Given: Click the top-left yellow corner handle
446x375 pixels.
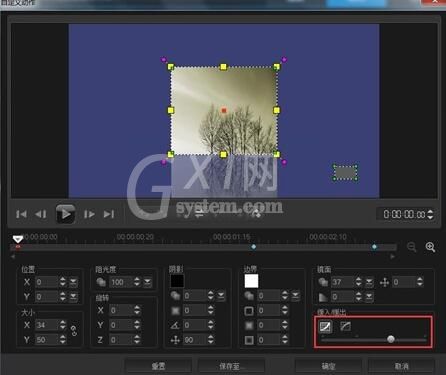Looking at the screenshot, I should (x=171, y=67).
